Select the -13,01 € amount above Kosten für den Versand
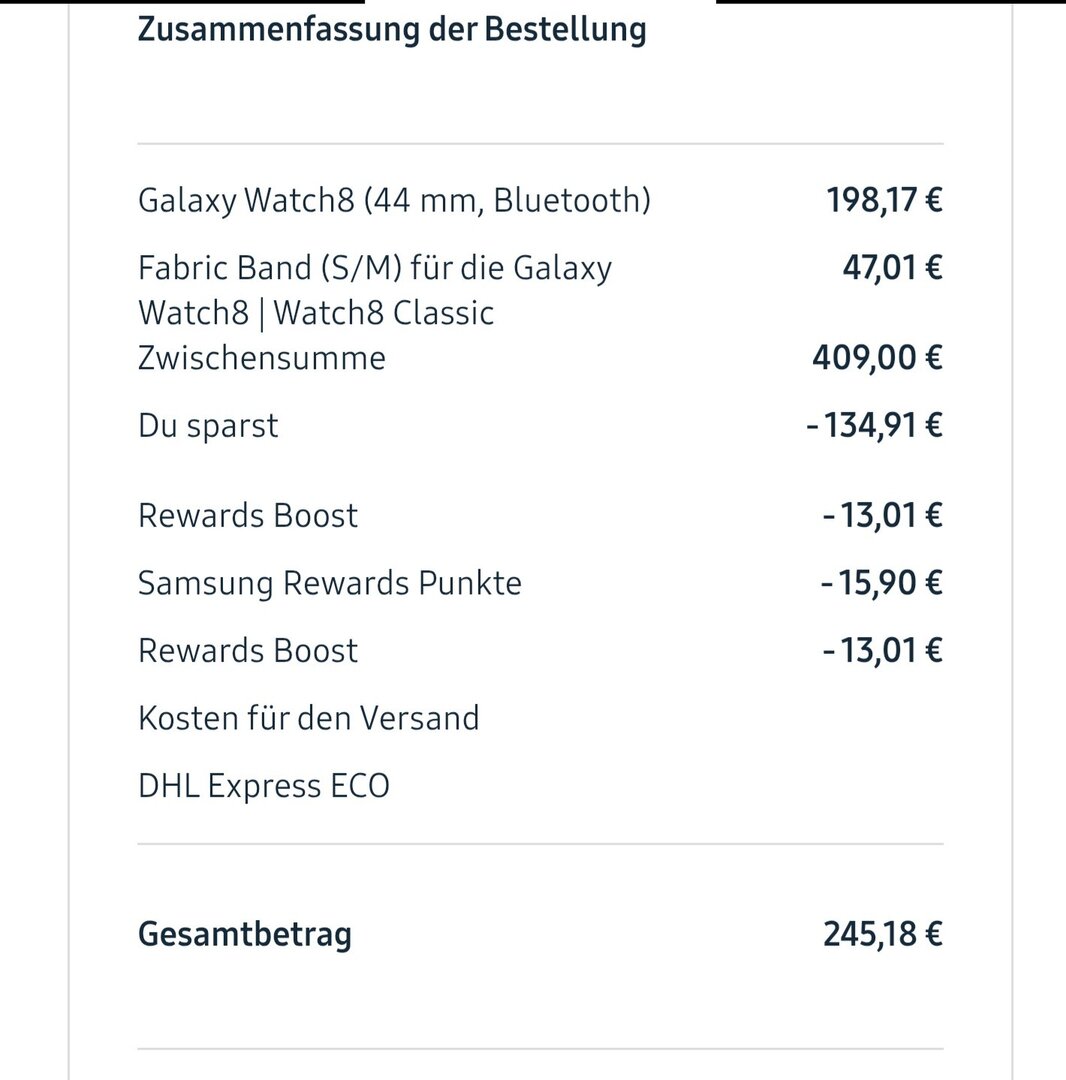 point(882,651)
